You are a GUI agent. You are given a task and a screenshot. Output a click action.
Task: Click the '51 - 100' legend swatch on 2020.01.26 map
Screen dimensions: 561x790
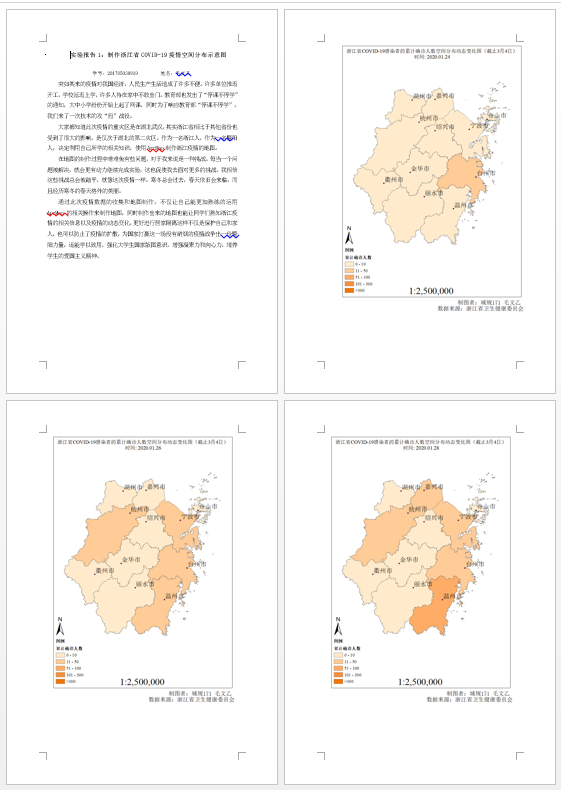point(60,668)
